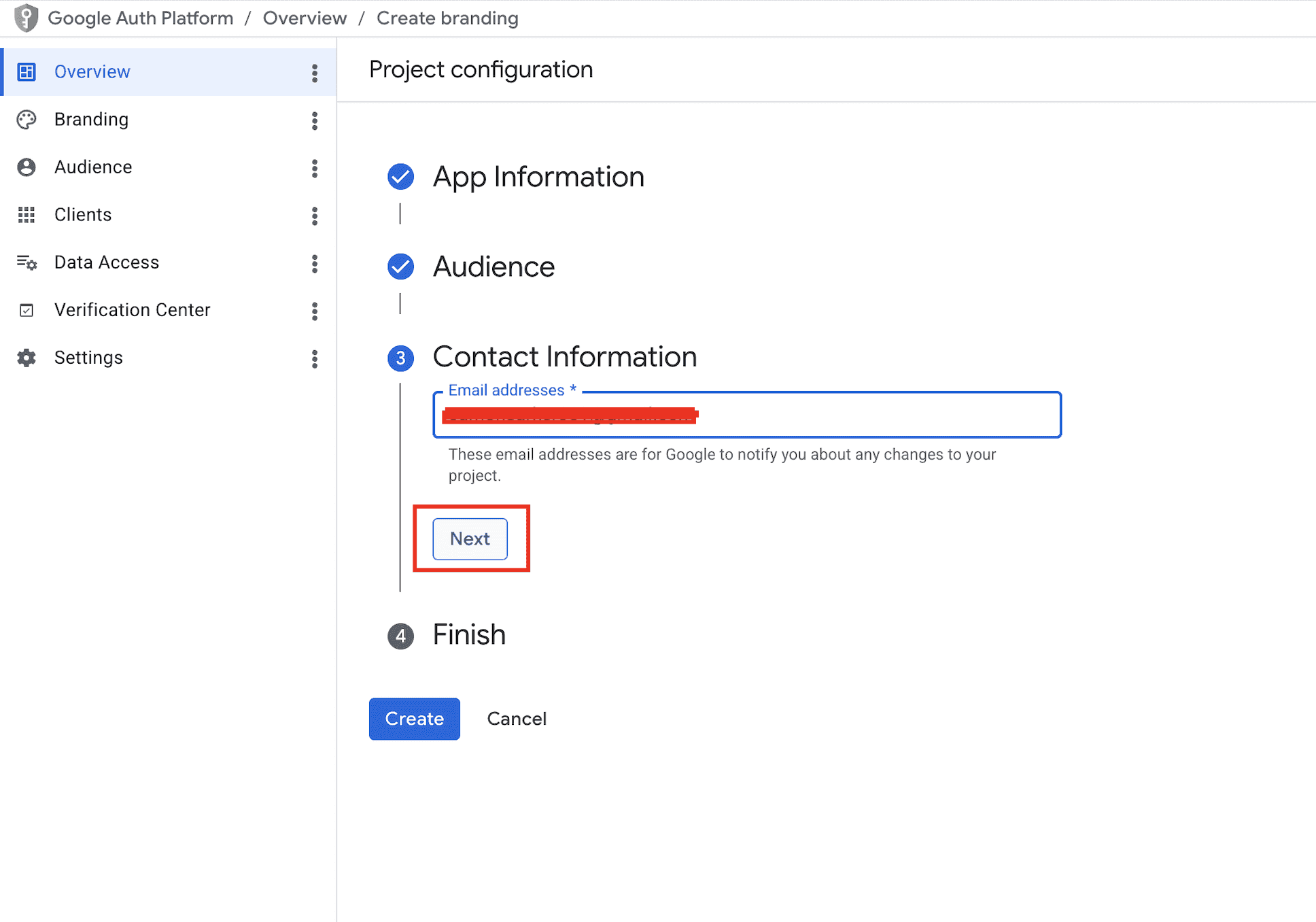
Task: Click the Audience step checkmark icon
Action: click(x=400, y=267)
